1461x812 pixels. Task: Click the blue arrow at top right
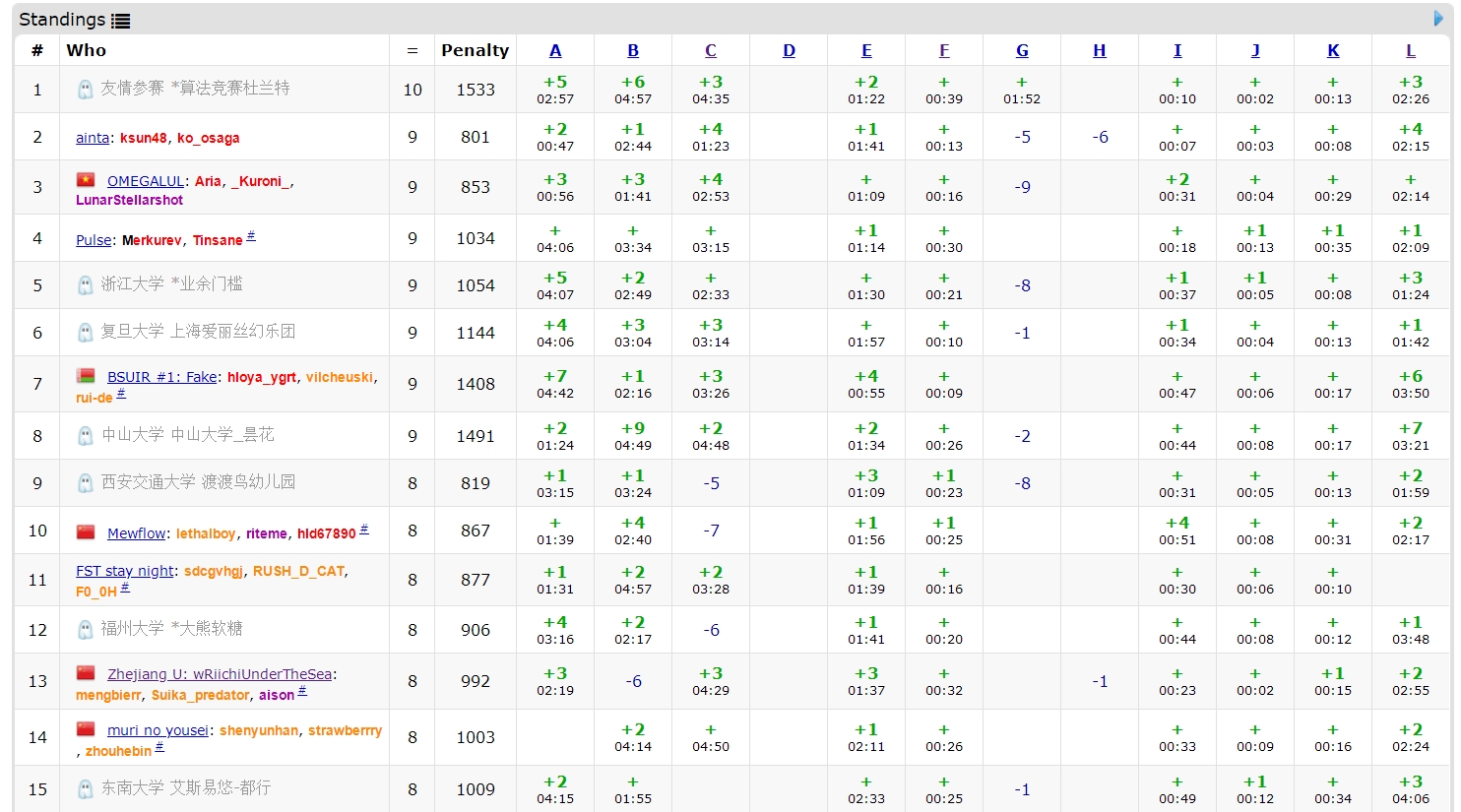tap(1438, 19)
